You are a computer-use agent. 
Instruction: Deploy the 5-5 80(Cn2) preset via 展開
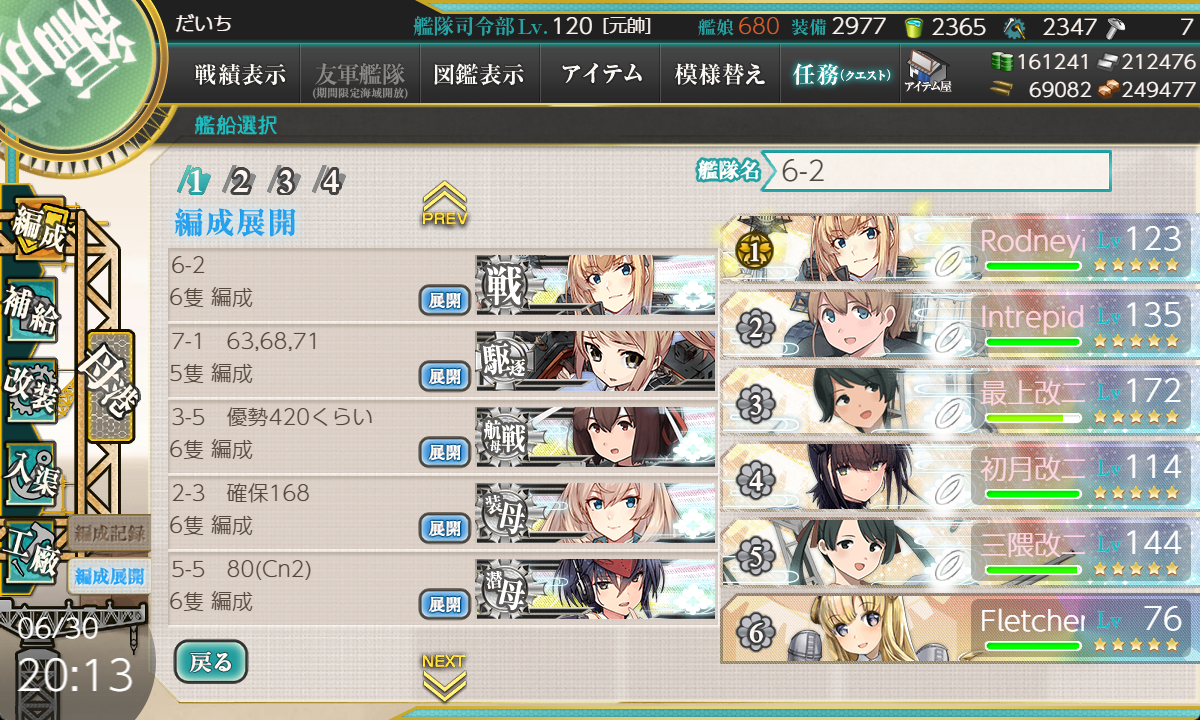(x=445, y=604)
